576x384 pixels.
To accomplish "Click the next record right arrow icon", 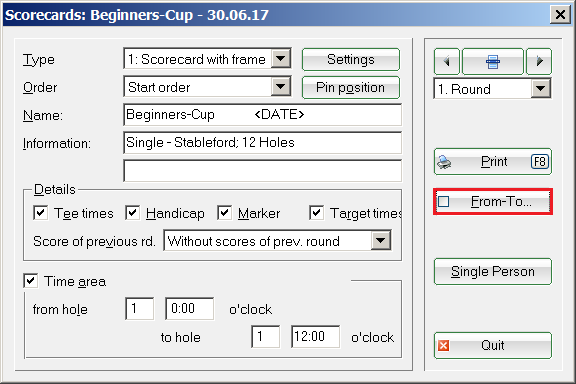I will 539,61.
